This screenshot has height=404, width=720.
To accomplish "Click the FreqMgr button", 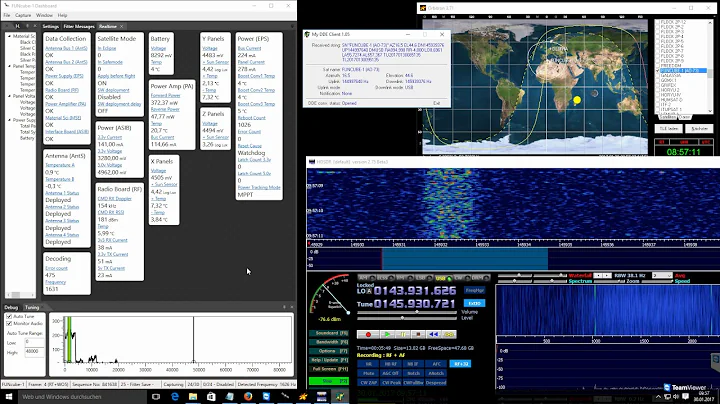I will 474,290.
